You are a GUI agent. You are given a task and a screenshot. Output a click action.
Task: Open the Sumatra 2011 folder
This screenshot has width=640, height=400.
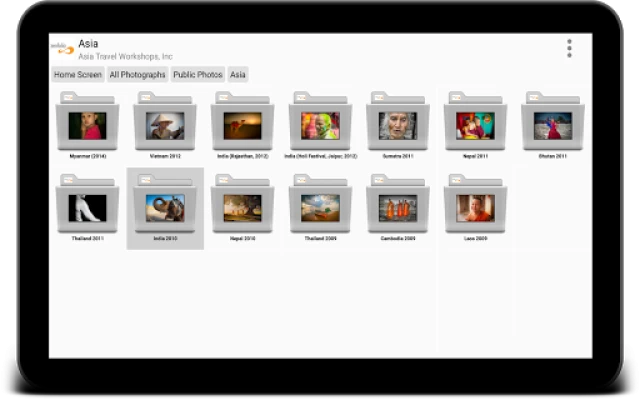(x=397, y=124)
